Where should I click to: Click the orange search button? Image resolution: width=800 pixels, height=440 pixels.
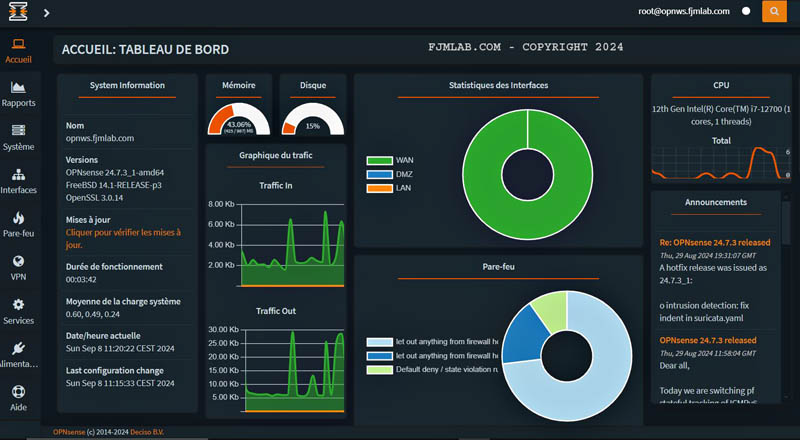coord(773,11)
